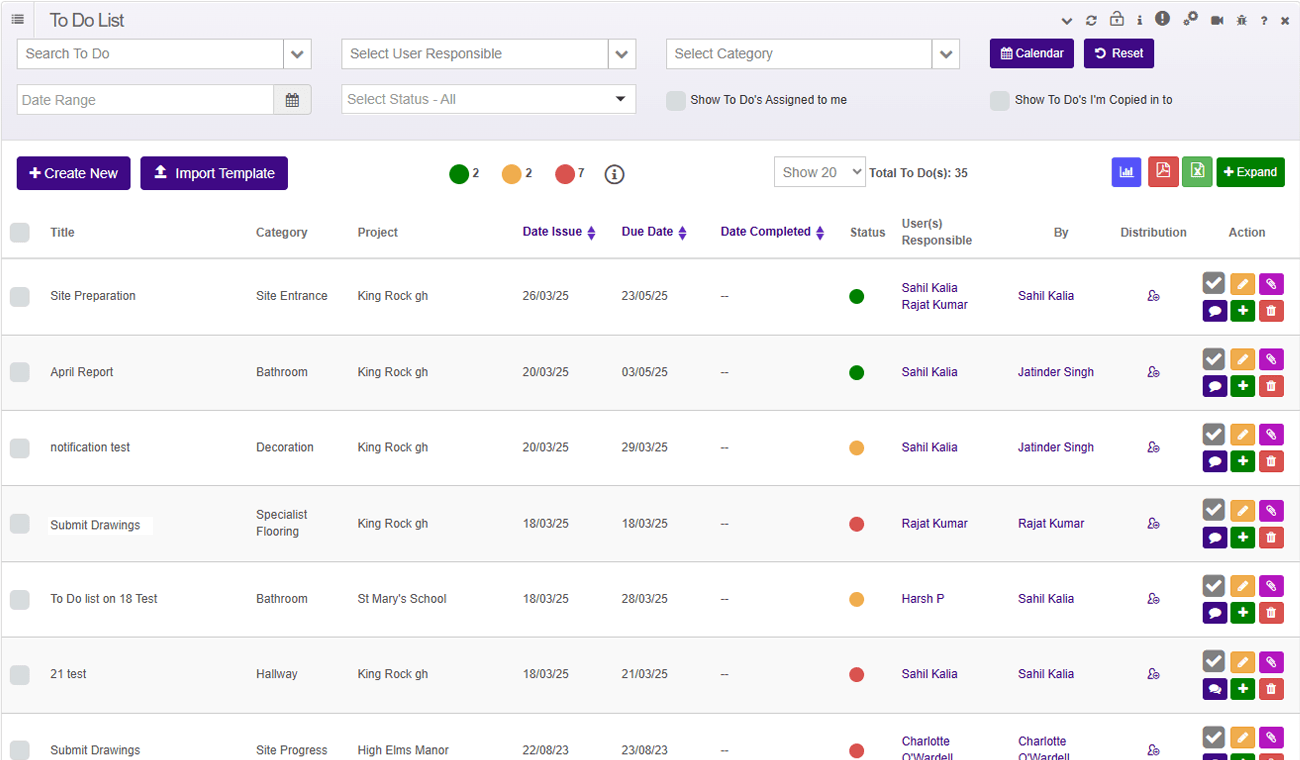Open distribution for To Do list on 18 Test
The width and height of the screenshot is (1300, 760).
click(1153, 599)
